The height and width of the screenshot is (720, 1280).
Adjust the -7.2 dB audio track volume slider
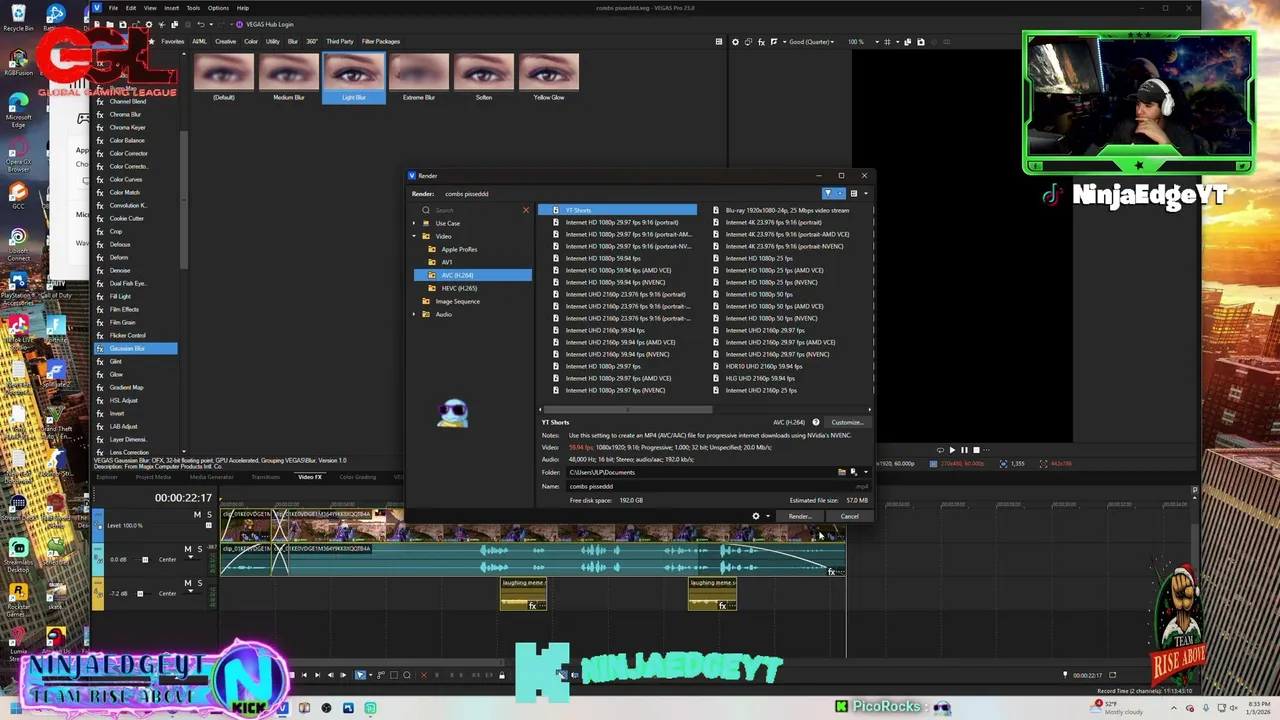139,594
